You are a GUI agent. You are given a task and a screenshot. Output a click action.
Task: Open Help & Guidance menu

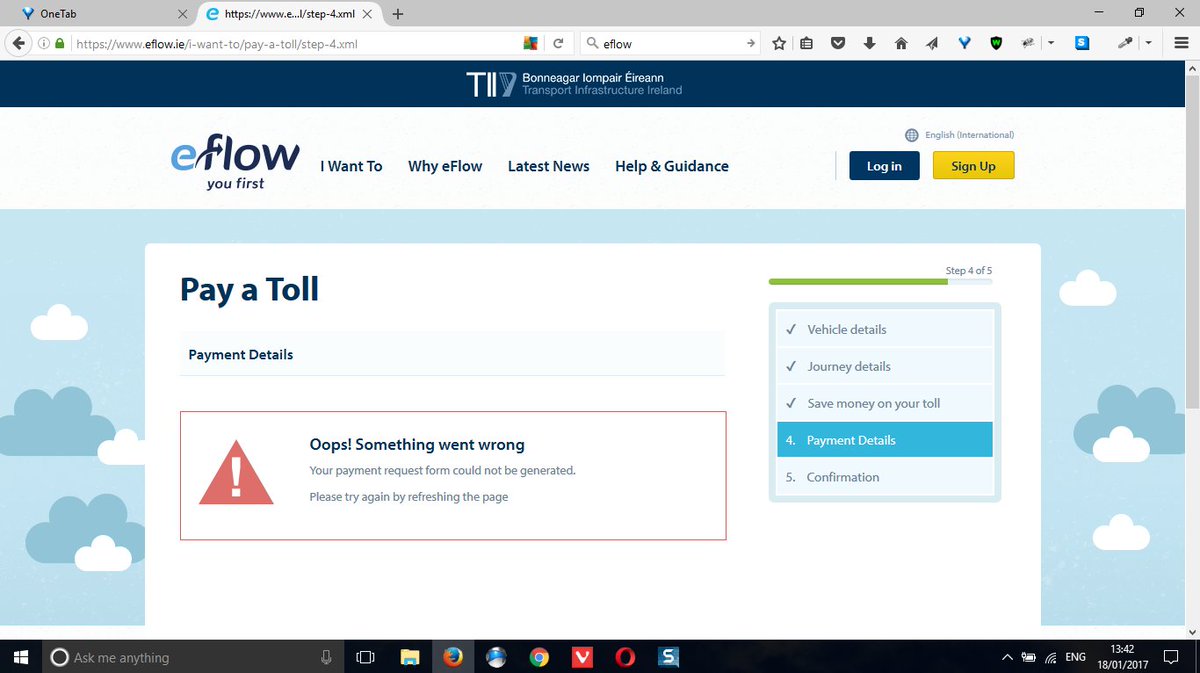point(672,166)
